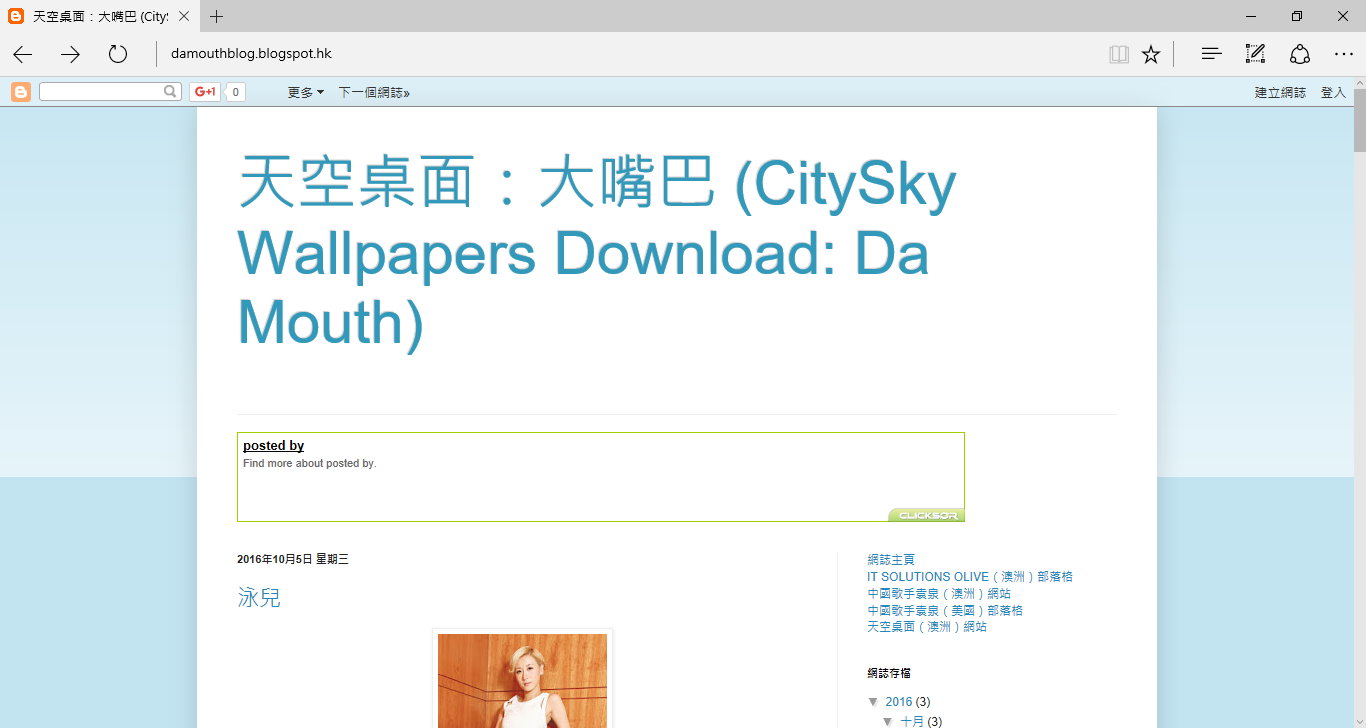Go to 下一個網誌» next blog
This screenshot has width=1366, height=728.
374,92
